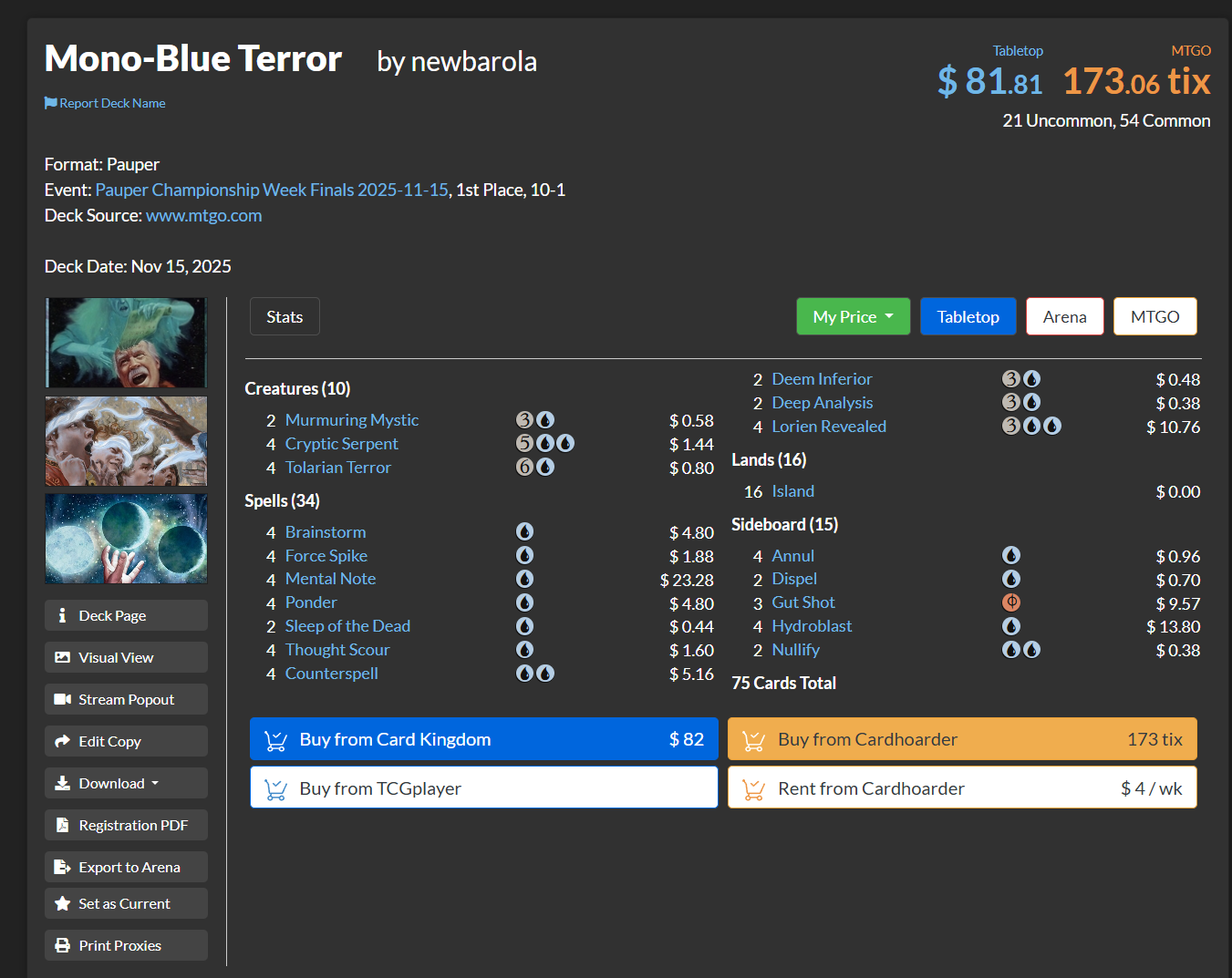Click the generic 3 mana symbol for Lorien Revealed
This screenshot has height=978, width=1232.
point(1010,426)
